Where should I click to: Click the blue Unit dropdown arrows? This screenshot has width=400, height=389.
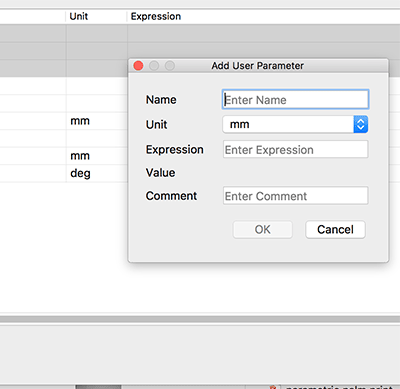coord(361,124)
